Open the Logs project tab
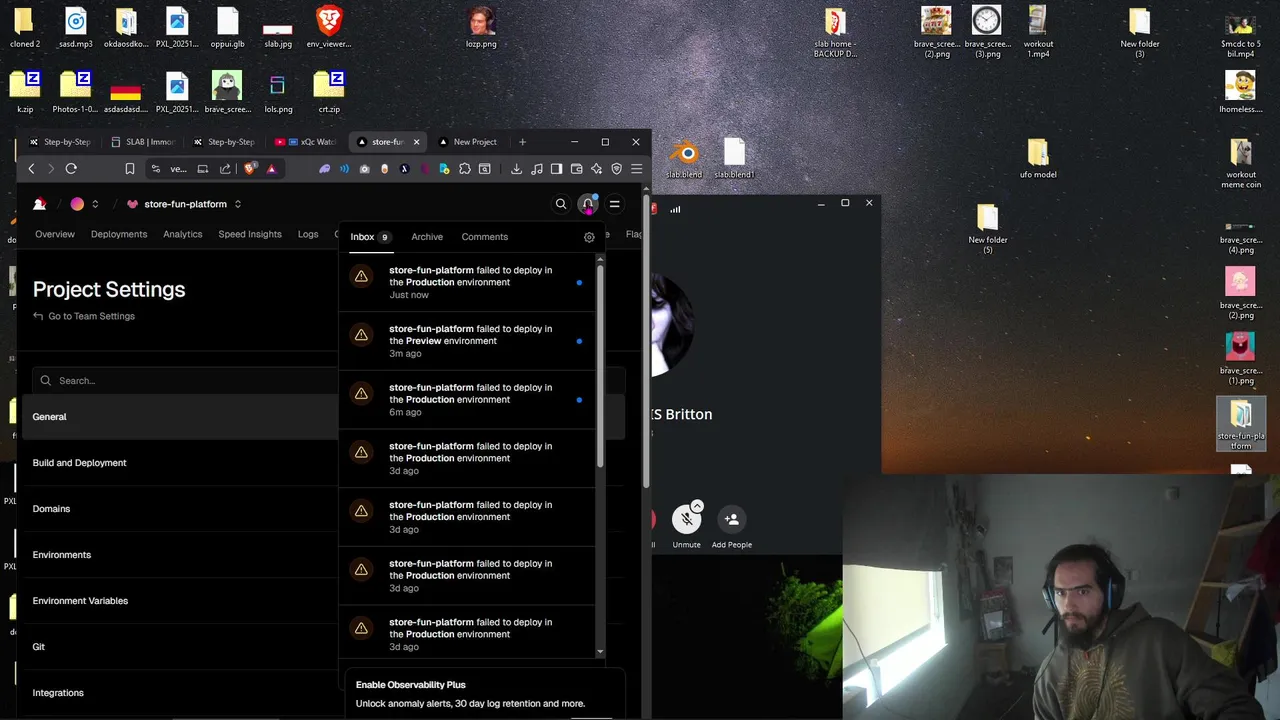The image size is (1280, 720). coord(308,234)
